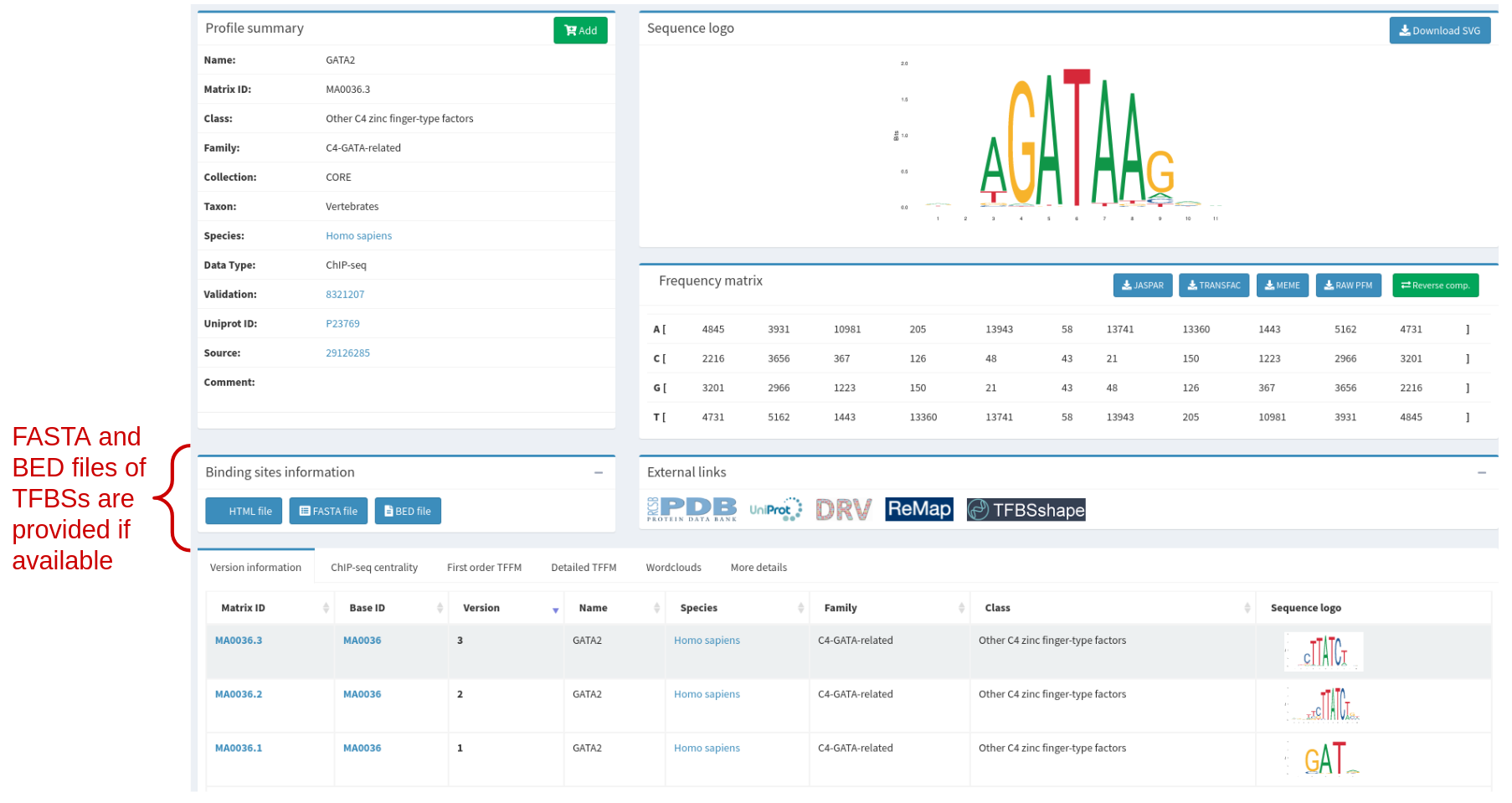Open matrix MA0036.2 in the version table
The width and height of the screenshot is (1512, 803).
[x=239, y=694]
